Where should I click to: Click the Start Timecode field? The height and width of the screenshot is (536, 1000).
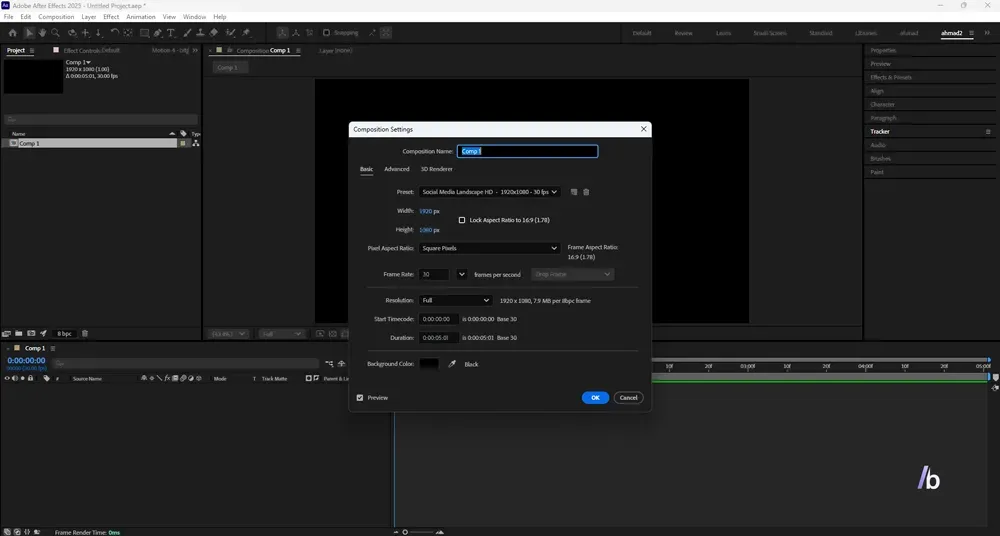point(438,319)
